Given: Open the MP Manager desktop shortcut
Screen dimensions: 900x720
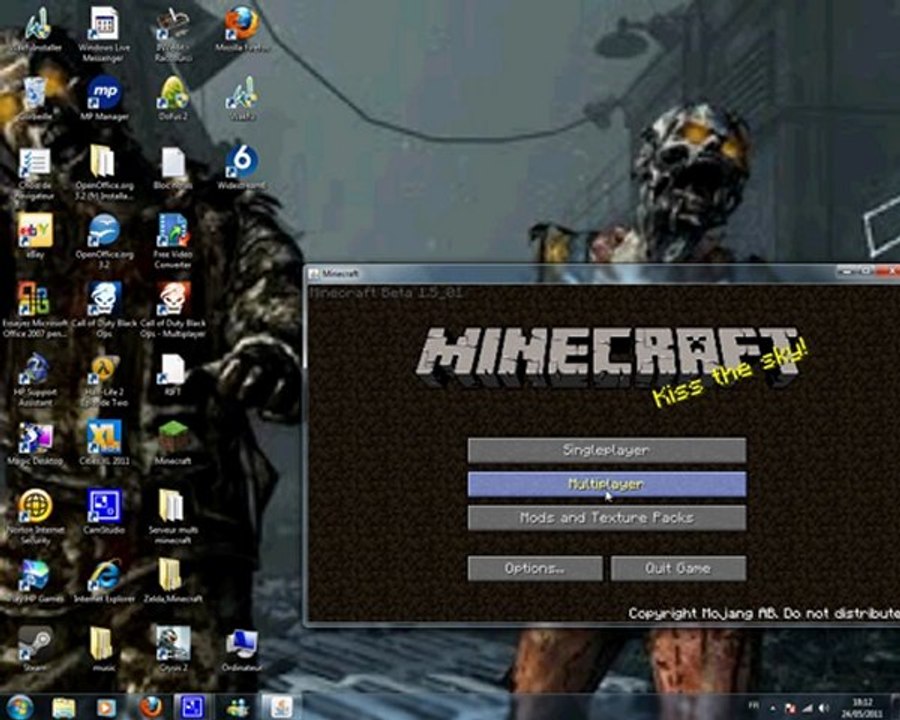Looking at the screenshot, I should click(104, 99).
